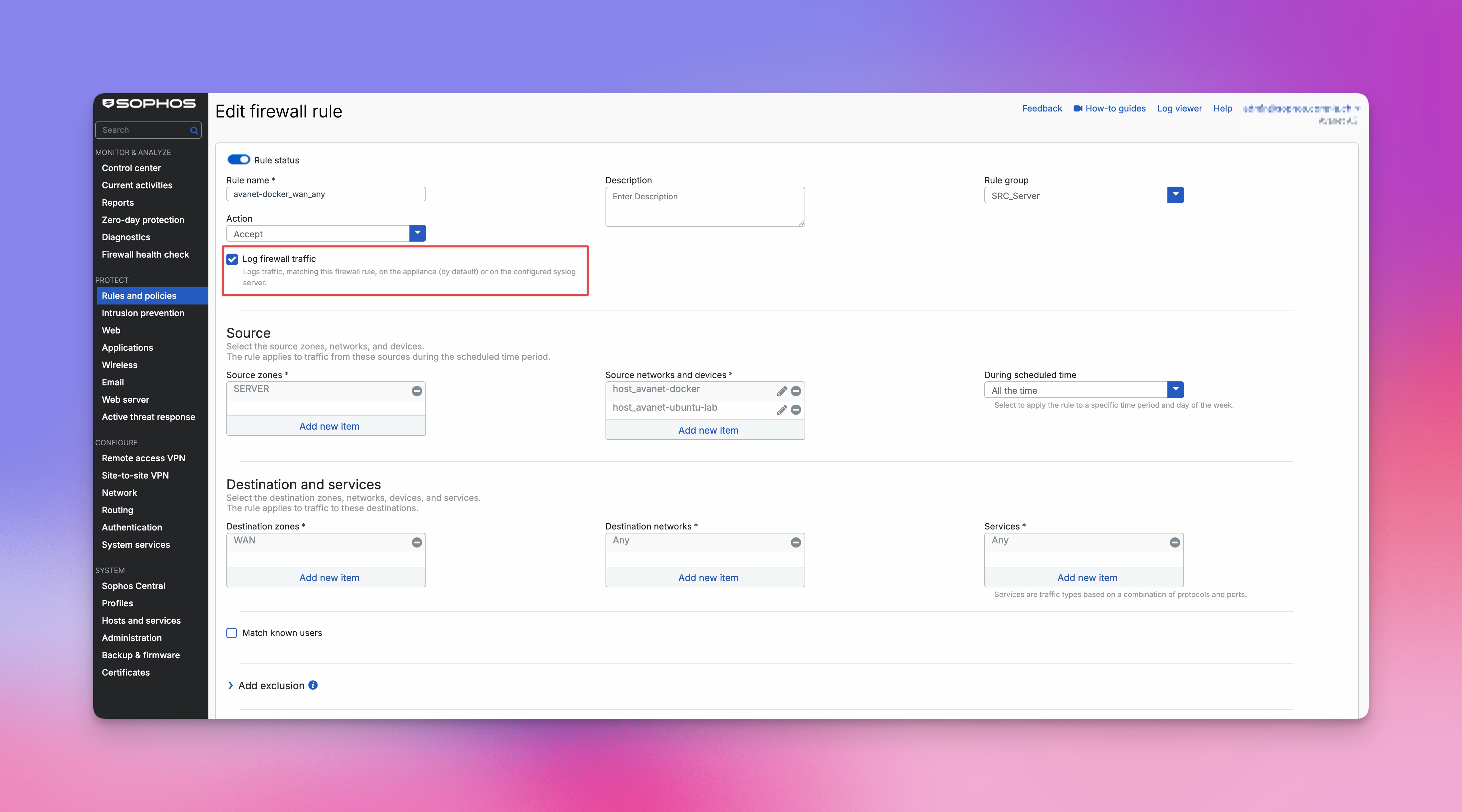Edit the host_avanet-ubuntu-lab entry

tap(782, 410)
